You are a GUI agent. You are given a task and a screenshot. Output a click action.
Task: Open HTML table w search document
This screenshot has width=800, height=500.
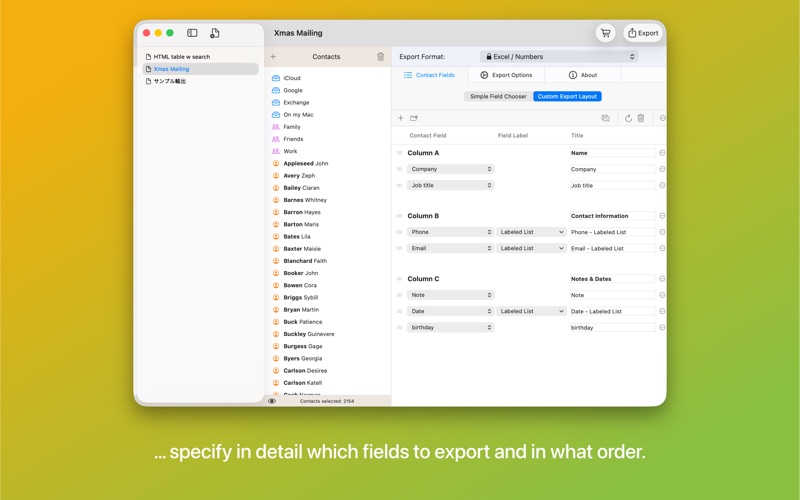200,57
